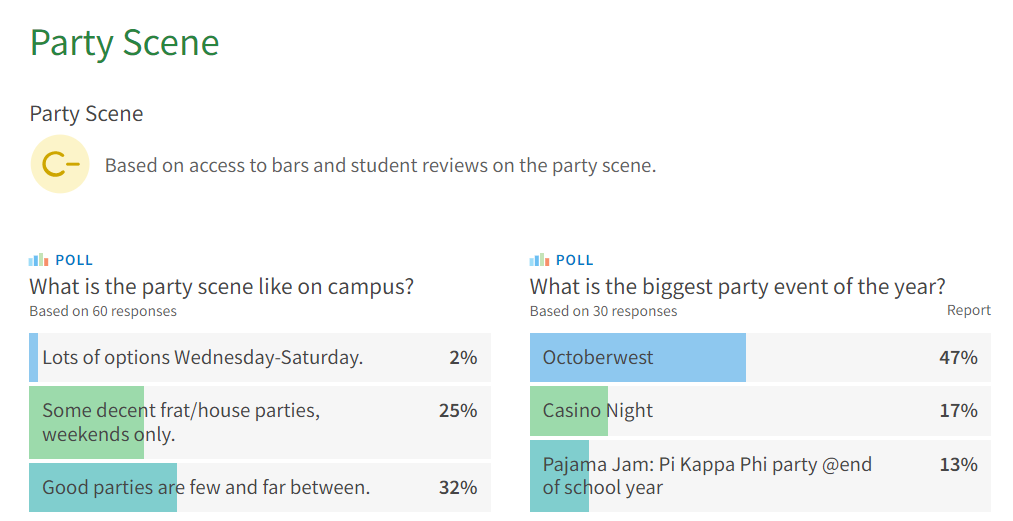Click the bar chart icon above the biggest party event poll

tap(539, 260)
